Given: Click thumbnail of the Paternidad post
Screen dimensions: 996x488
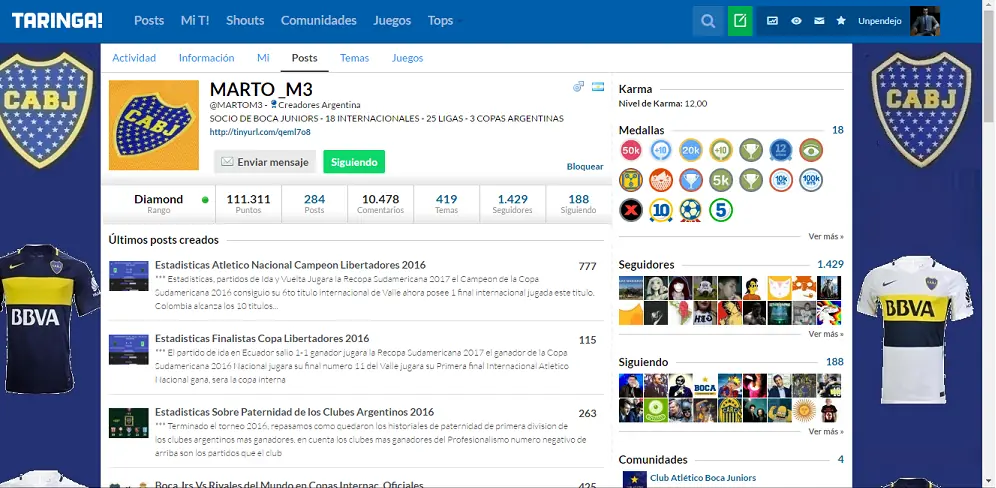Looking at the screenshot, I should point(129,423).
